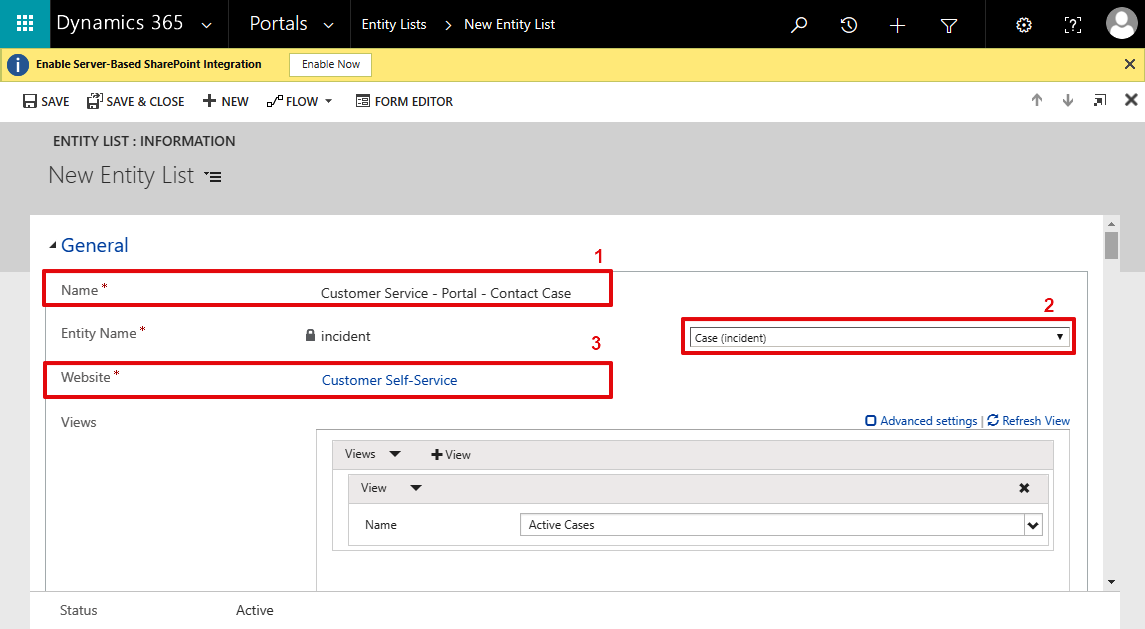The height and width of the screenshot is (629, 1145).
Task: Open the Customer Self-Service website link
Action: [389, 380]
